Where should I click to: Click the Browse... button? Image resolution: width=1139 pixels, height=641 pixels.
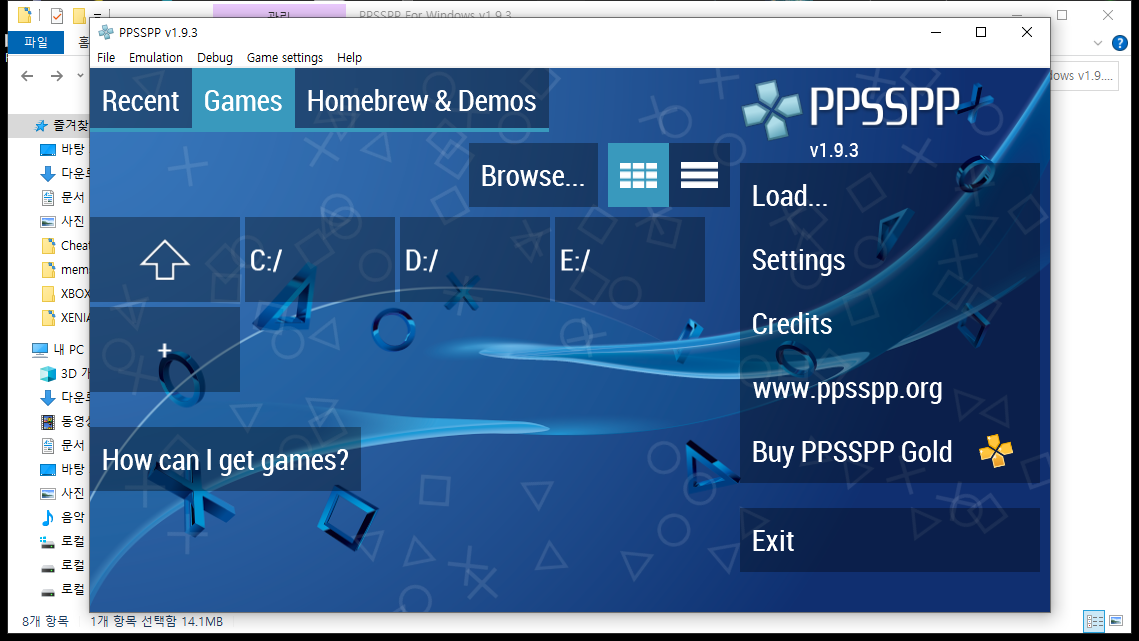pyautogui.click(x=533, y=175)
